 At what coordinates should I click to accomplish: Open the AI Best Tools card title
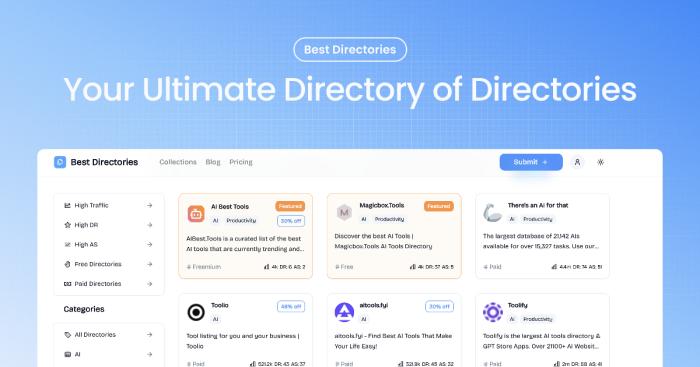(x=230, y=207)
